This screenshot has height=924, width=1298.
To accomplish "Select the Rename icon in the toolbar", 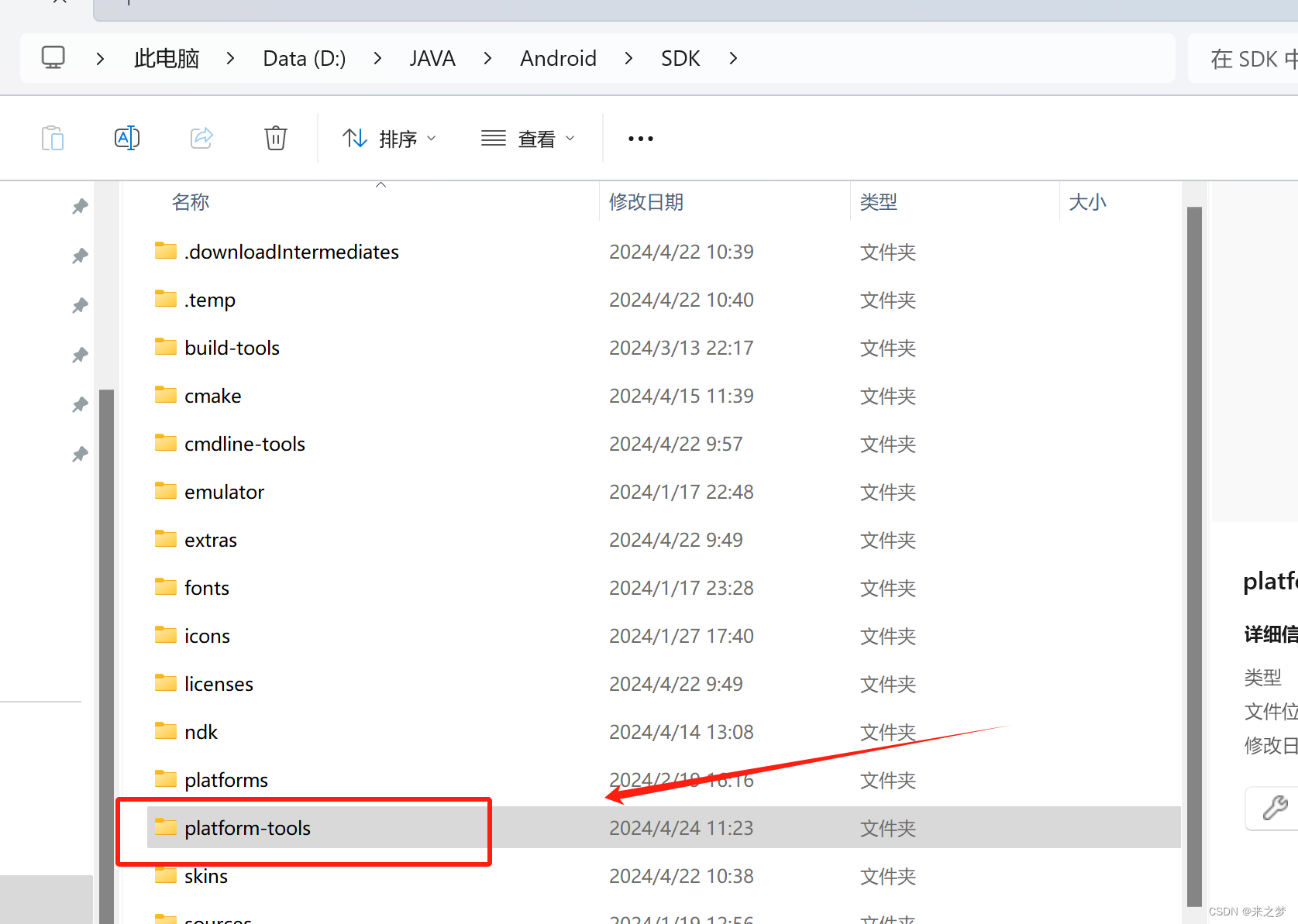I will pyautogui.click(x=126, y=138).
